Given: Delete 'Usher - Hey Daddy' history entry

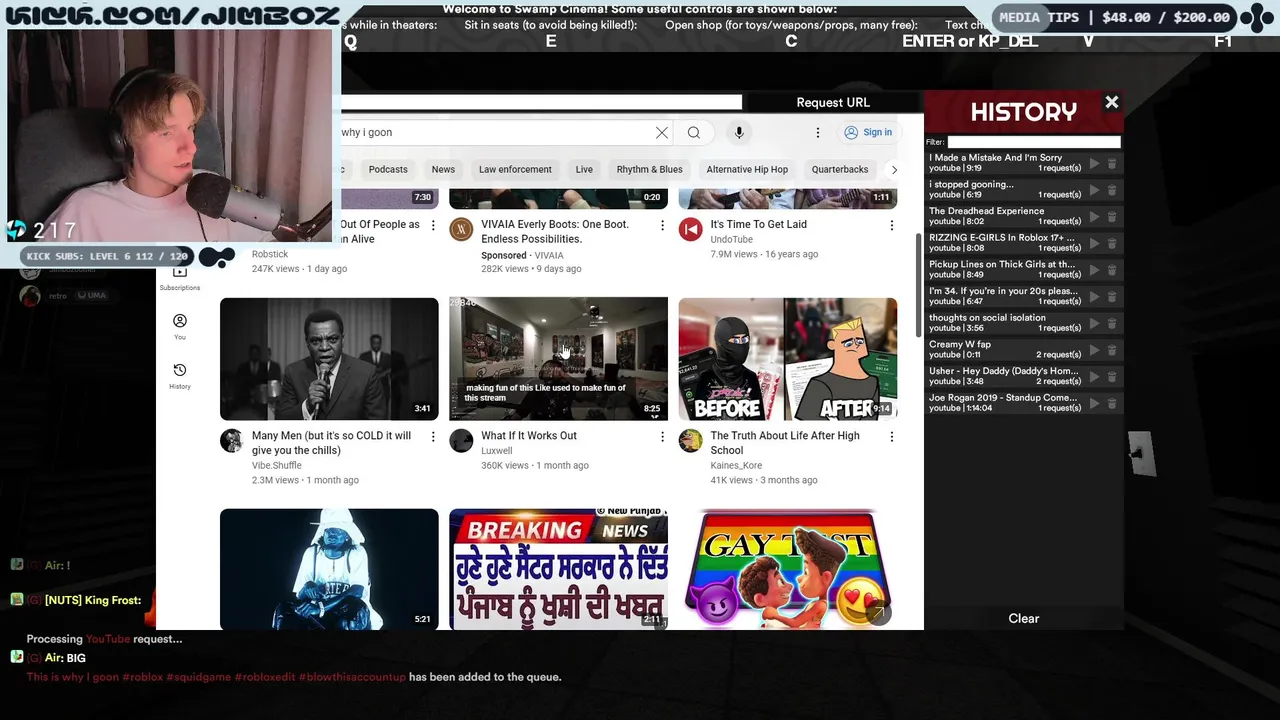Looking at the screenshot, I should (x=1111, y=377).
